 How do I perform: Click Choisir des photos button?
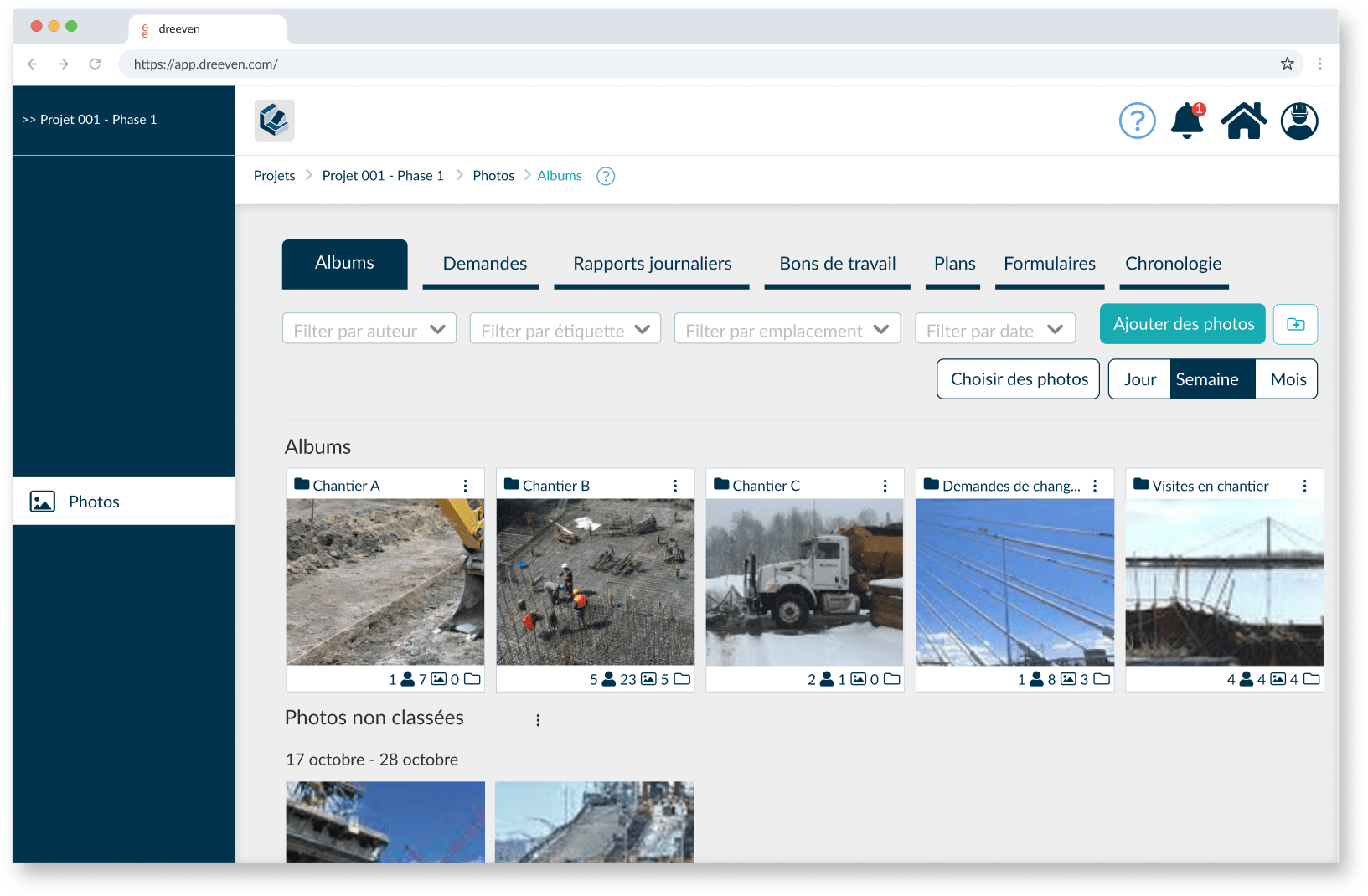[1019, 379]
